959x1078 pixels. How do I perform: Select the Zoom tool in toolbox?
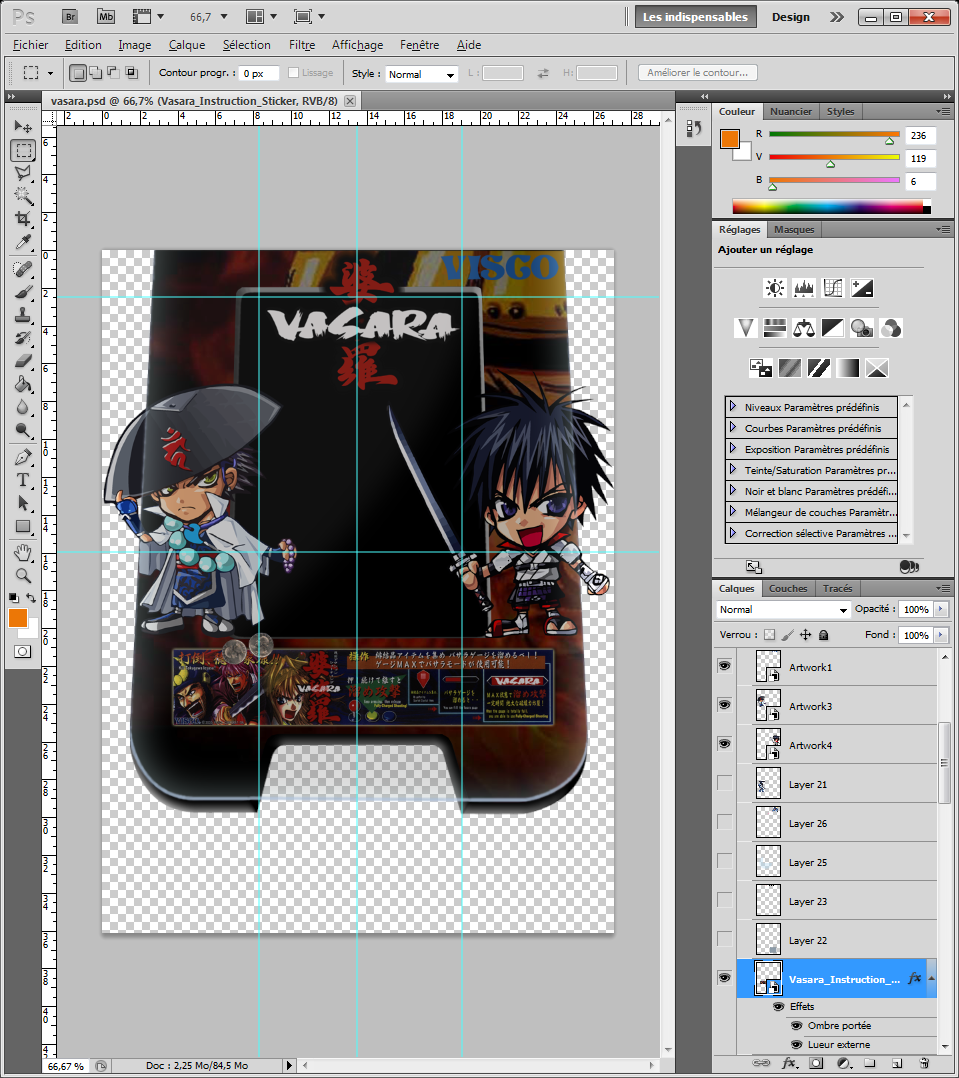click(x=23, y=575)
